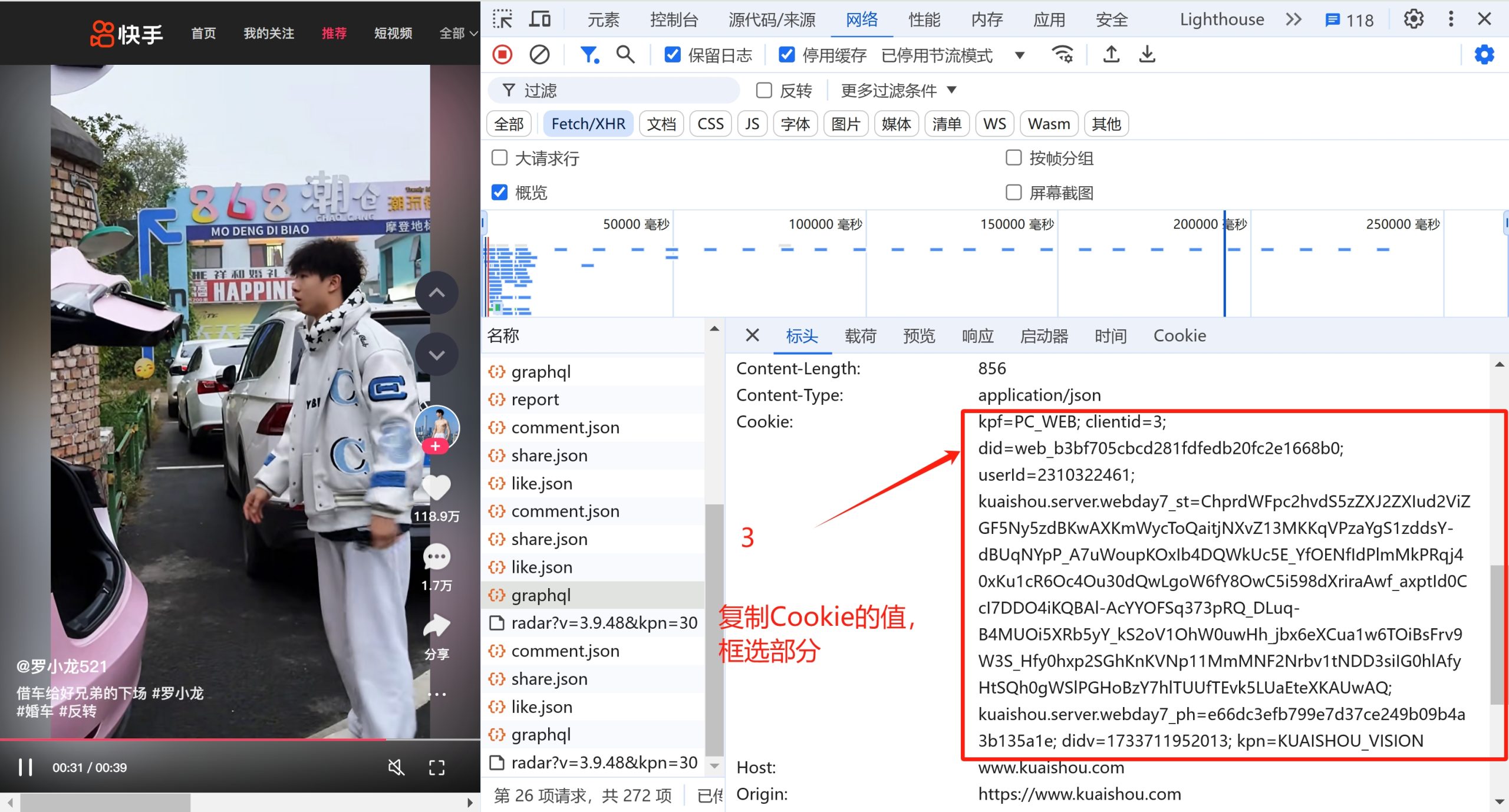Stop recording network log

tap(502, 55)
